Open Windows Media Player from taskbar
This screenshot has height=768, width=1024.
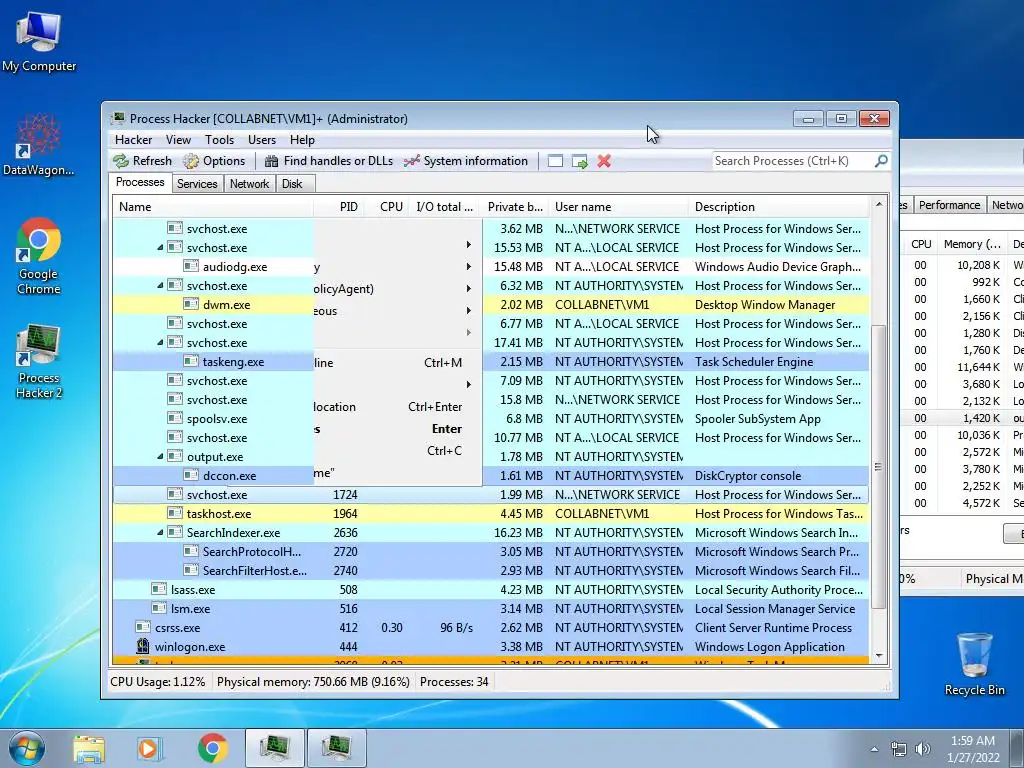pos(149,748)
